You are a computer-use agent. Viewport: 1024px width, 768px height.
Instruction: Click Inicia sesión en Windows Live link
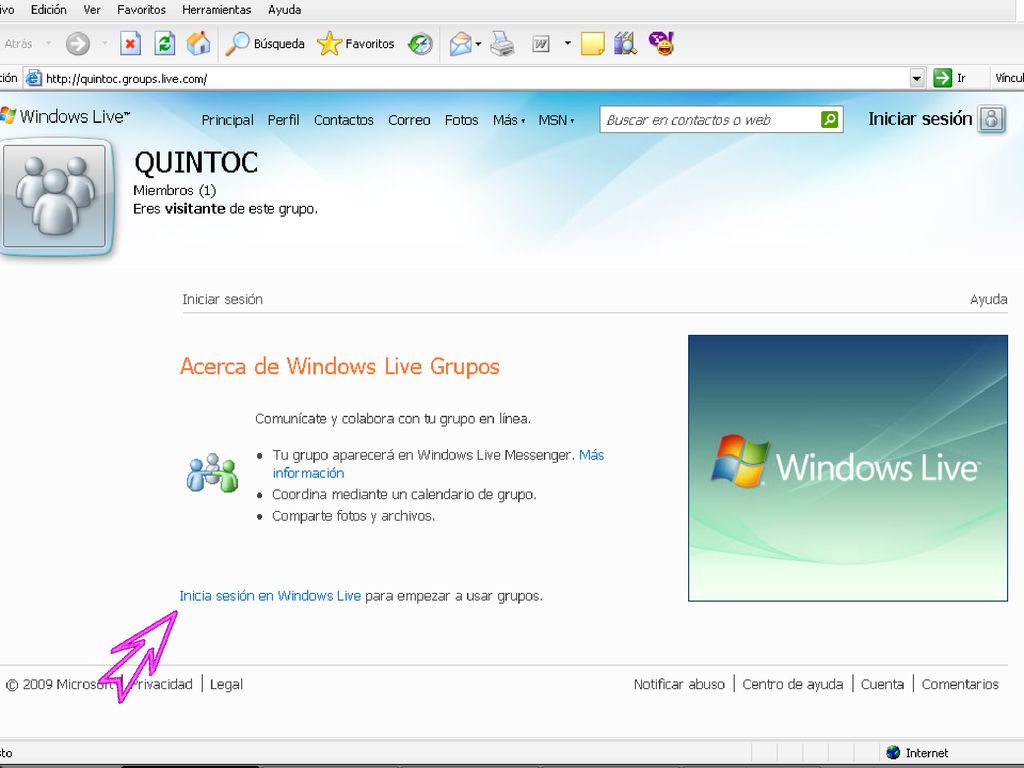(270, 596)
